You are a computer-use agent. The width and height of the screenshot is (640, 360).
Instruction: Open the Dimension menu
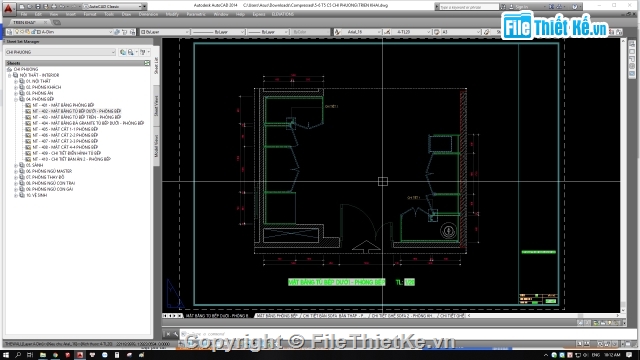148,14
